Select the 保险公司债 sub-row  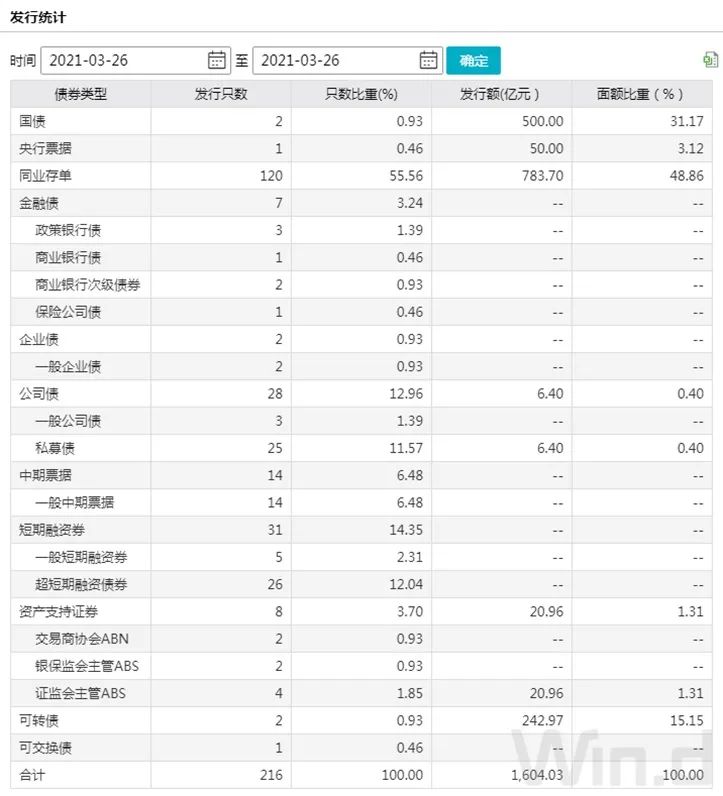coord(68,312)
